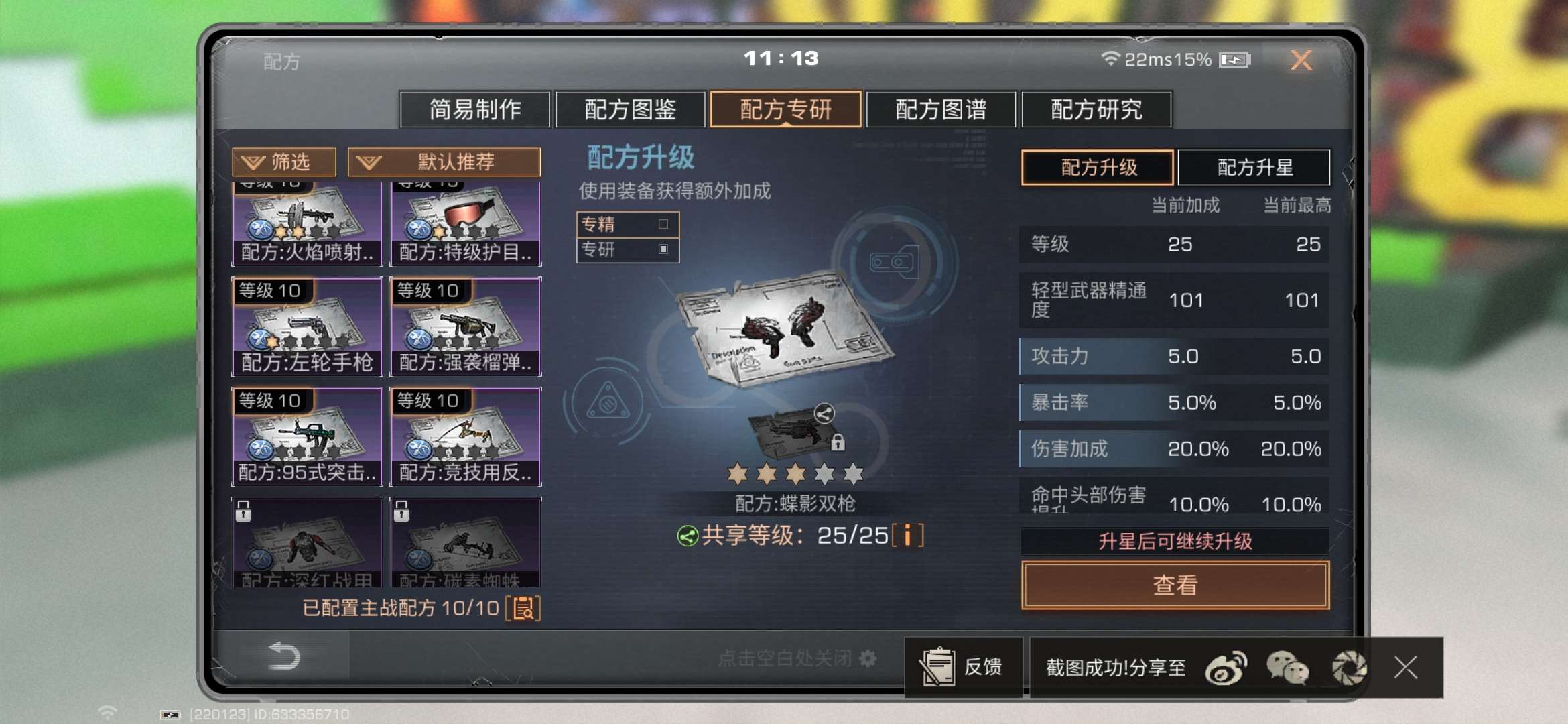Image resolution: width=1568 pixels, height=724 pixels.
Task: Share screenshot to Weibo
Action: click(x=1226, y=668)
